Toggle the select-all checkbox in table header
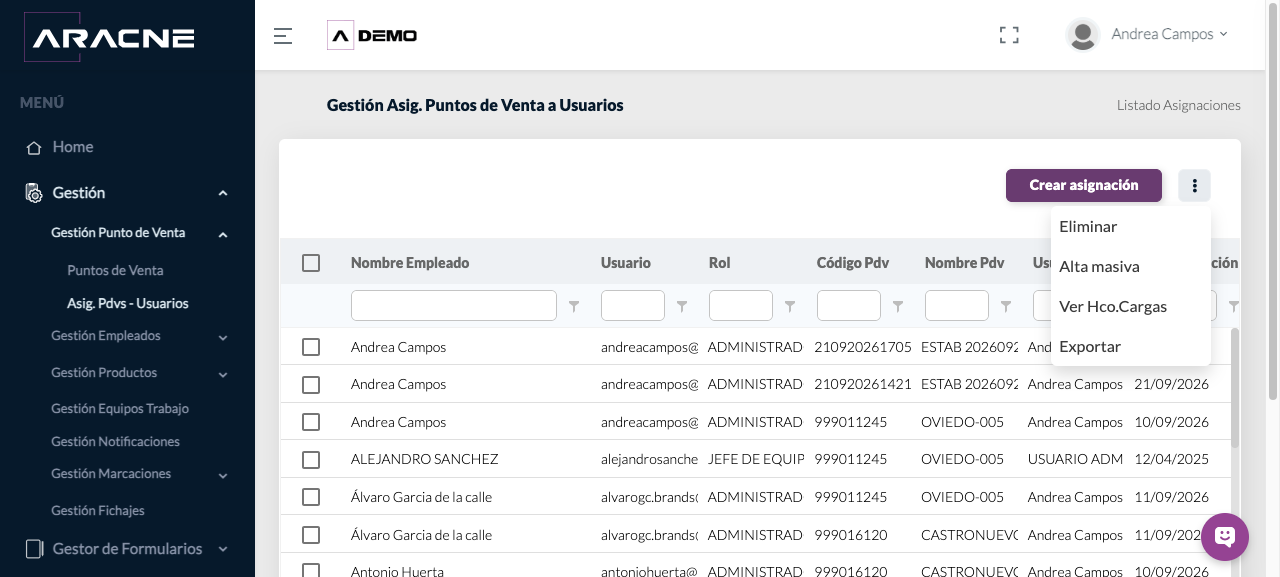The image size is (1280, 577). 311,263
